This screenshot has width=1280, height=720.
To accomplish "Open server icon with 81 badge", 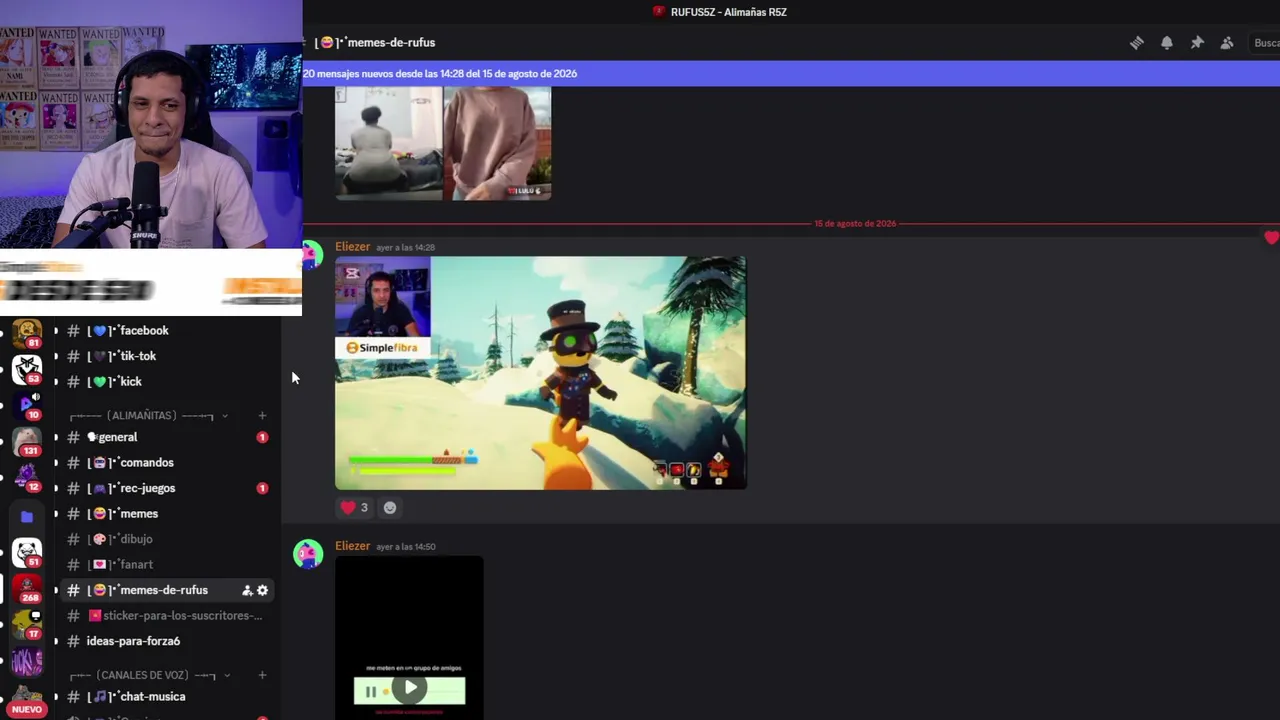I will tap(27, 333).
